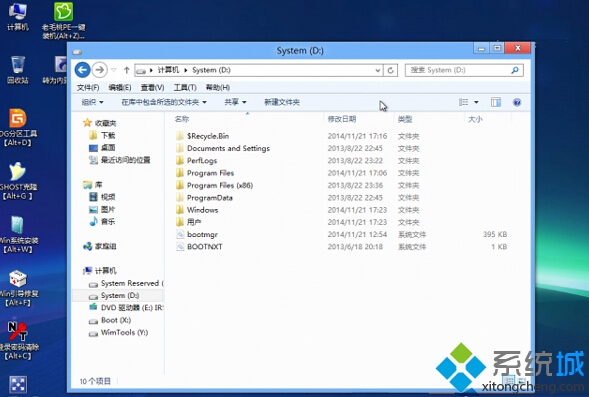Click 计算机 in address bar breadcrumb
589x397 pixels.
168,70
